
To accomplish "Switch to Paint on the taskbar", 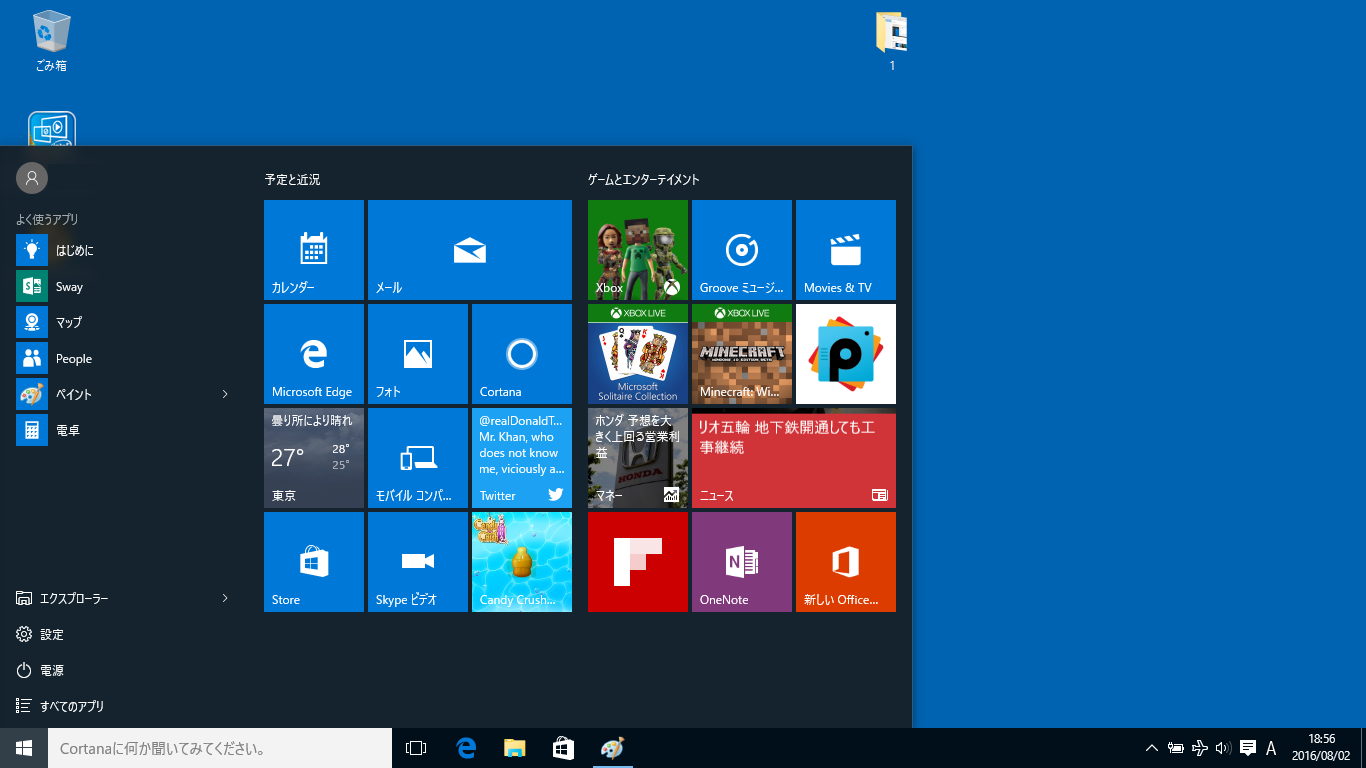I will point(612,748).
